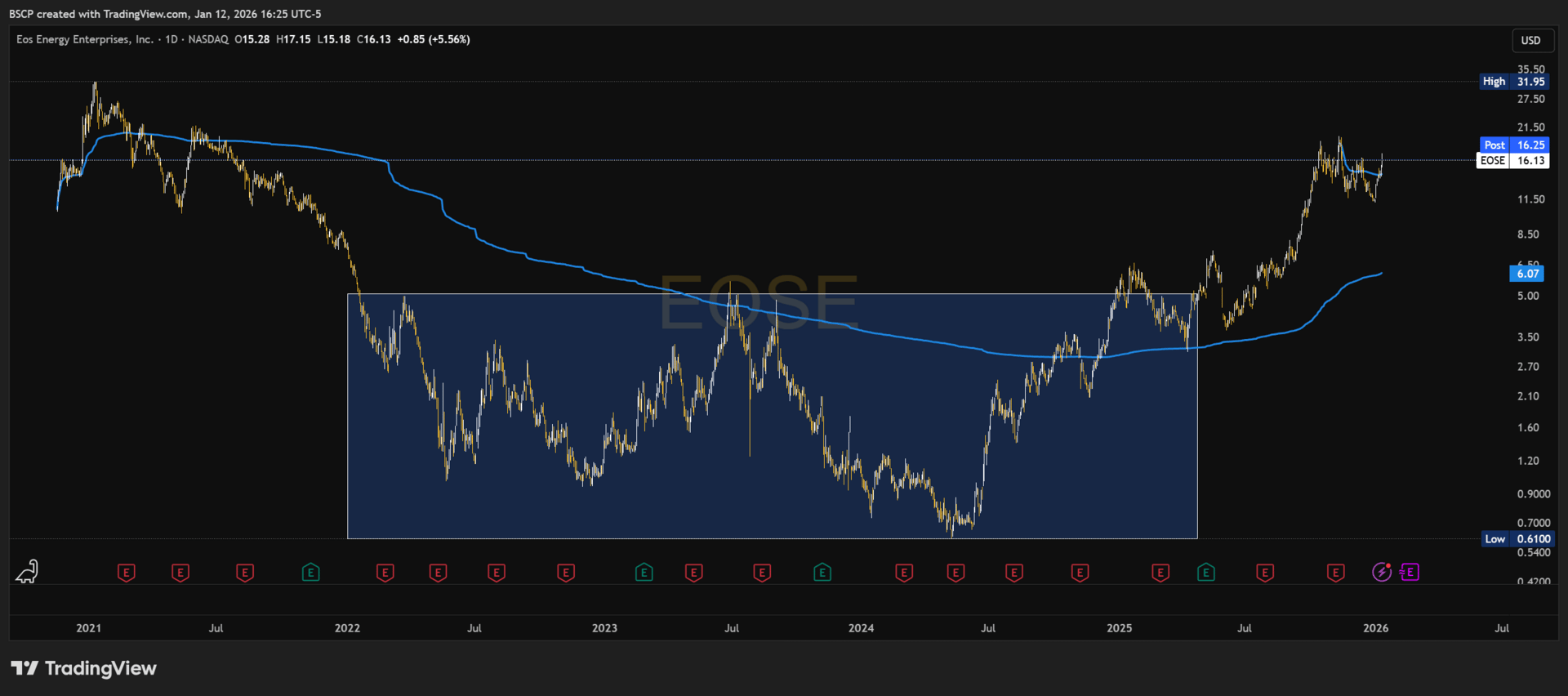Click the red earnings marker just after Jul 2023
This screenshot has width=1568, height=696.
click(762, 573)
